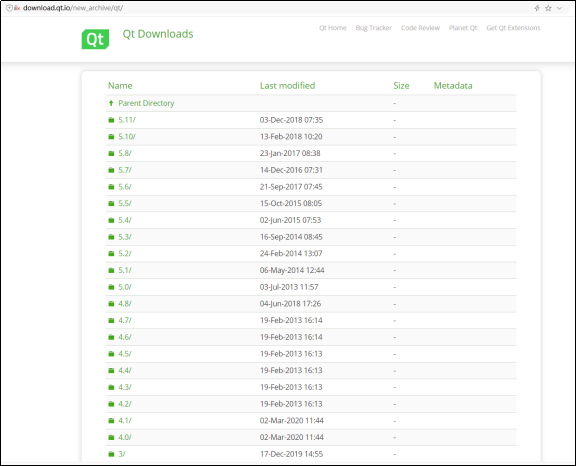Image resolution: width=577 pixels, height=466 pixels.
Task: Open the 5.0/ directory link
Action: coord(125,287)
